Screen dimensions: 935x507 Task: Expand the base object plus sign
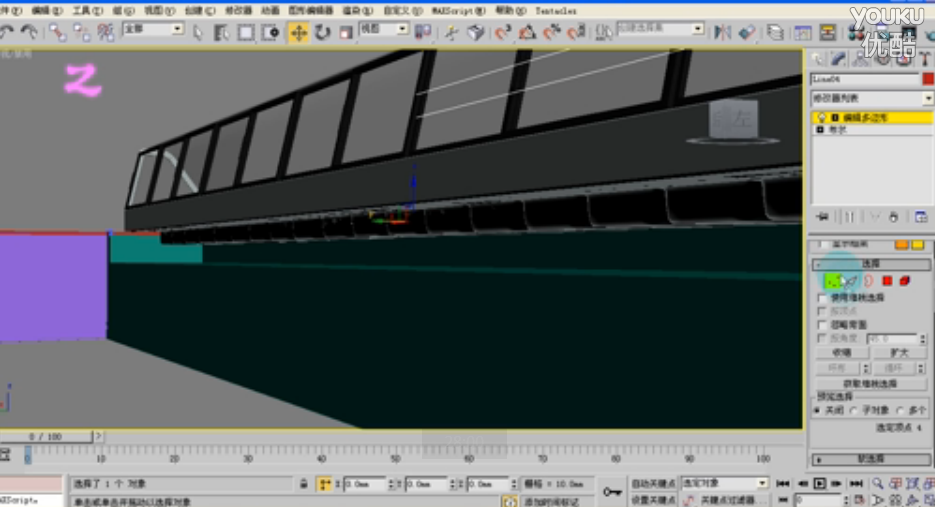(820, 129)
